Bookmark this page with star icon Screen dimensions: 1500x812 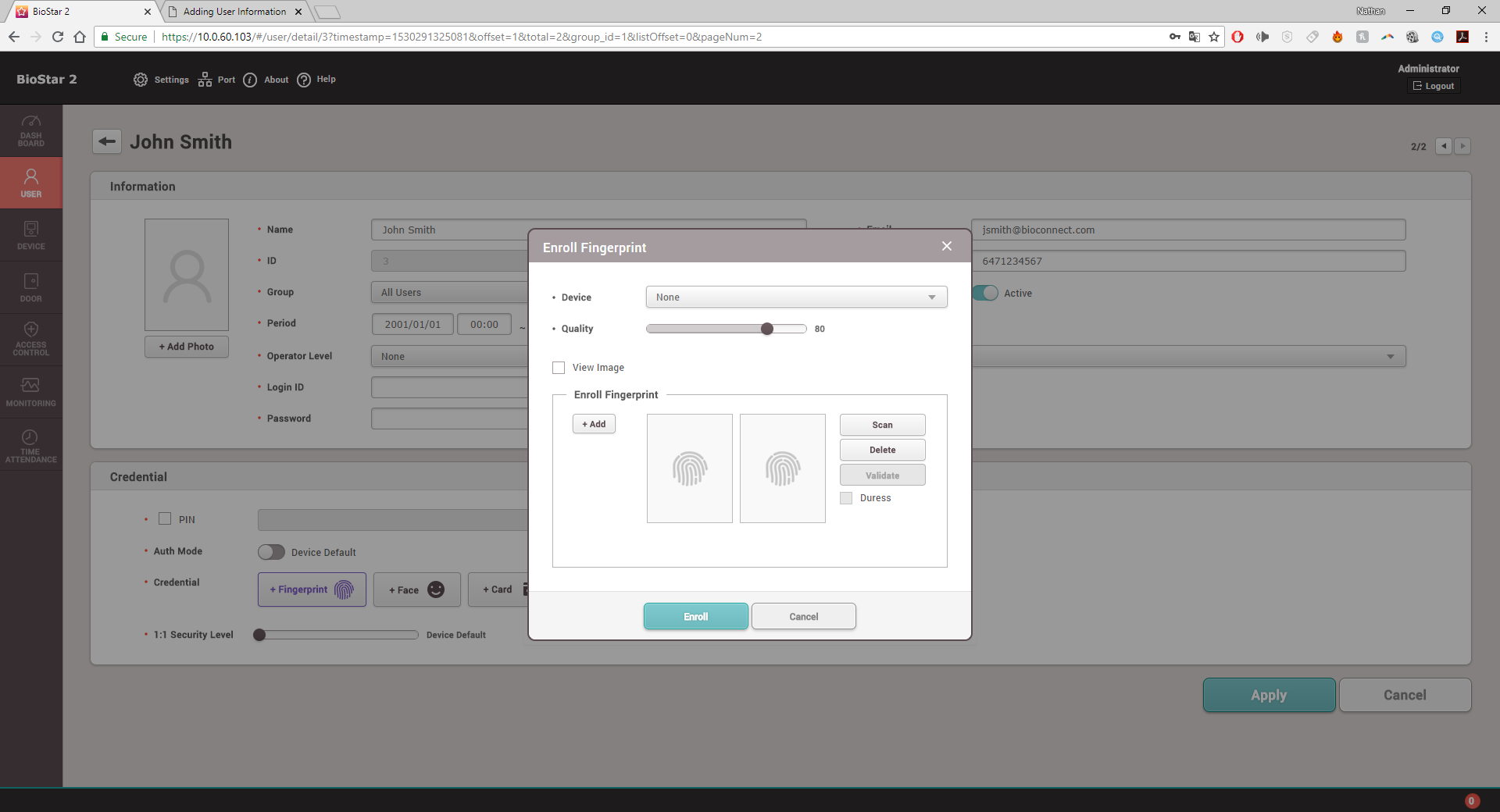click(x=1214, y=37)
